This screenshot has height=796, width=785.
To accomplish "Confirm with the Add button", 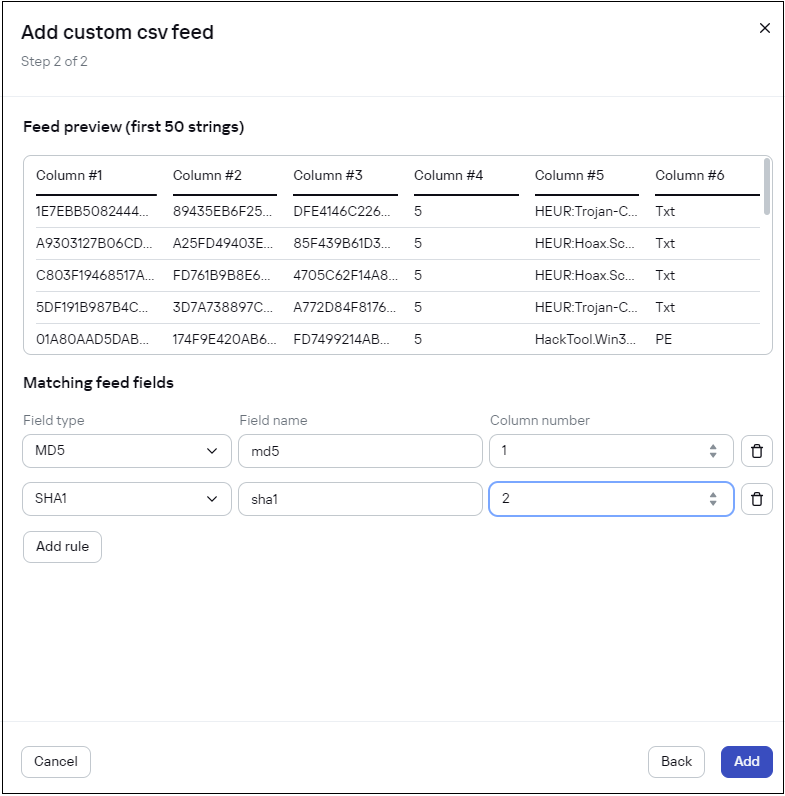I will click(747, 762).
